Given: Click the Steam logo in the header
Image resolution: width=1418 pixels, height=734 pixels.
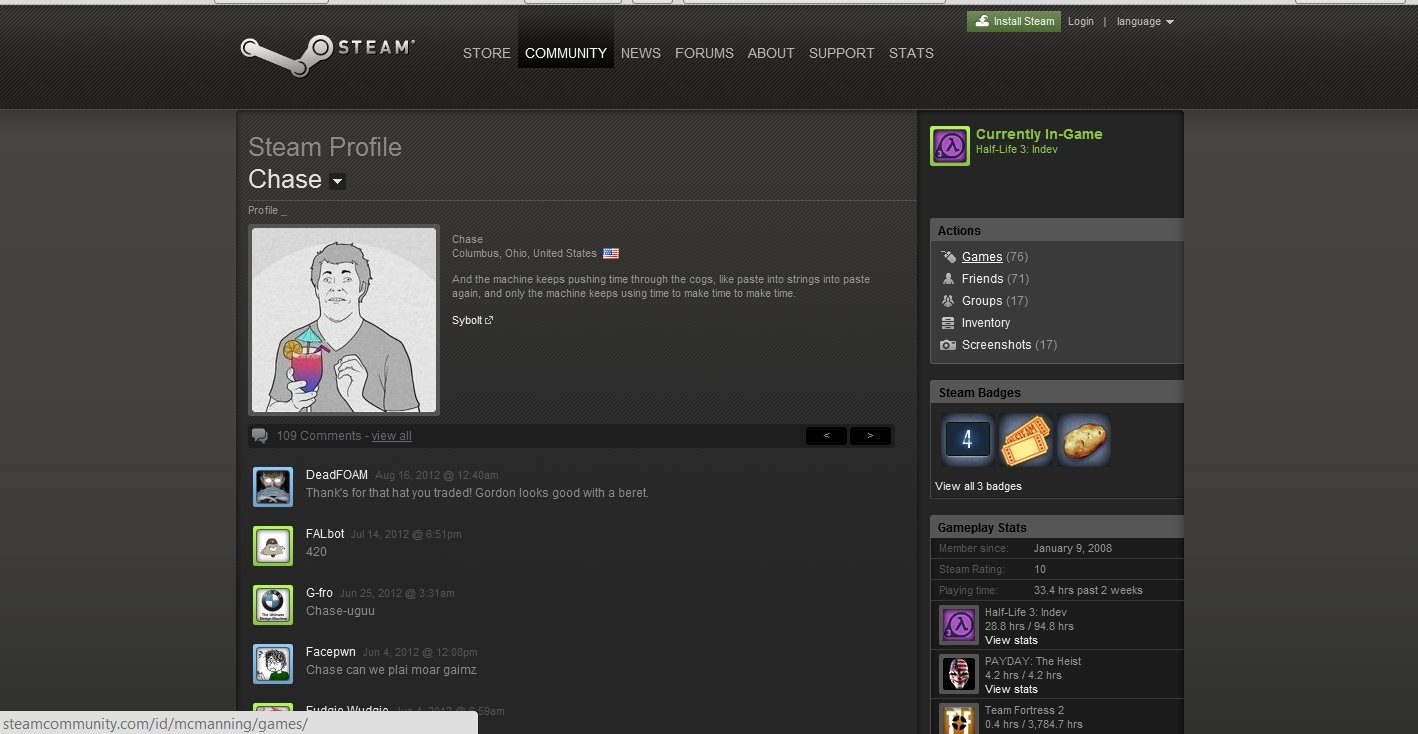Looking at the screenshot, I should pyautogui.click(x=327, y=55).
